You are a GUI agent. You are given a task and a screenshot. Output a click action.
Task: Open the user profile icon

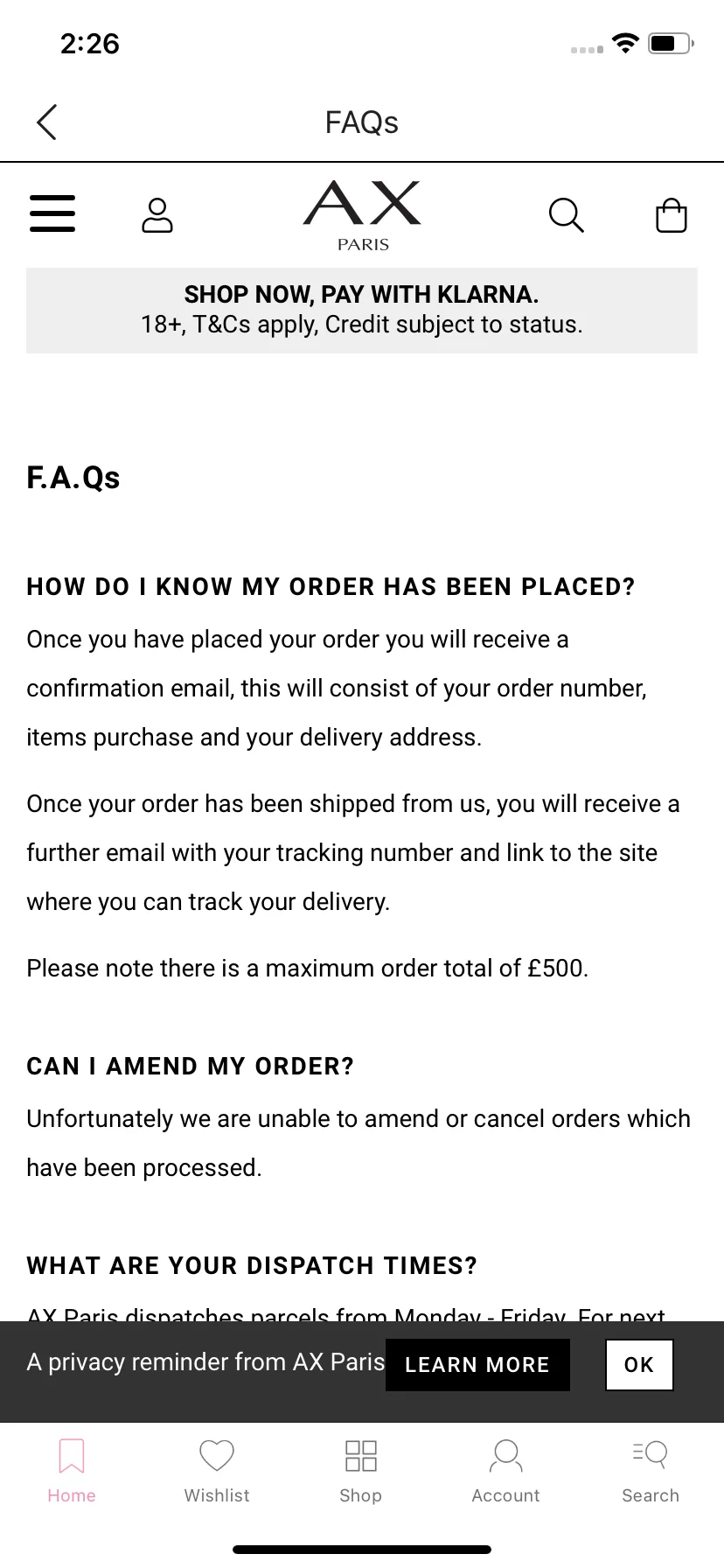[157, 215]
